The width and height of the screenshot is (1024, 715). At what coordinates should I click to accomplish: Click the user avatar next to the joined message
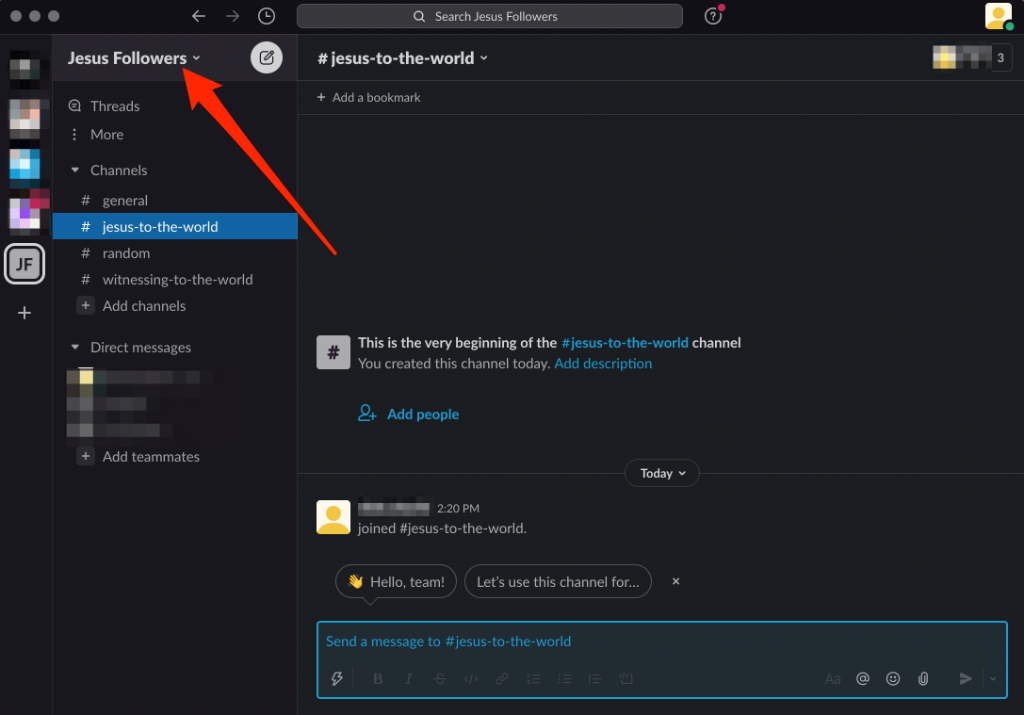(x=333, y=517)
